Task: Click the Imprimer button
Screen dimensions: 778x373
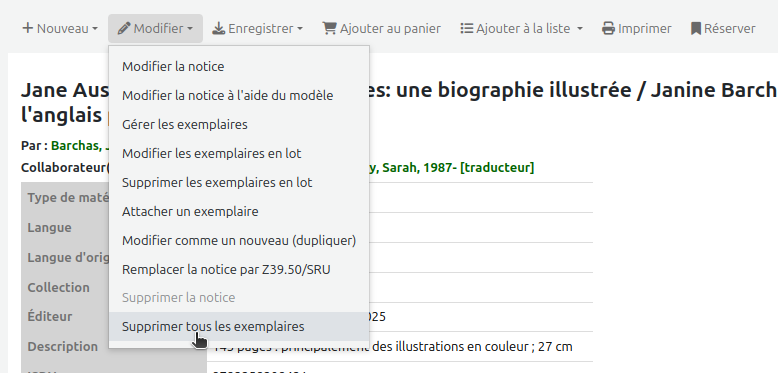Action: tap(637, 28)
